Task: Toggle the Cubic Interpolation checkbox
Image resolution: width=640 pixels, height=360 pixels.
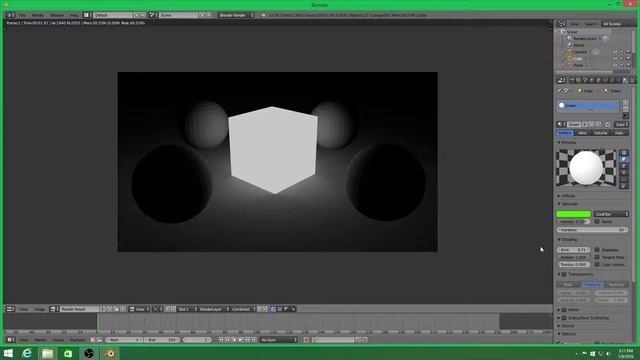Action: tap(597, 264)
